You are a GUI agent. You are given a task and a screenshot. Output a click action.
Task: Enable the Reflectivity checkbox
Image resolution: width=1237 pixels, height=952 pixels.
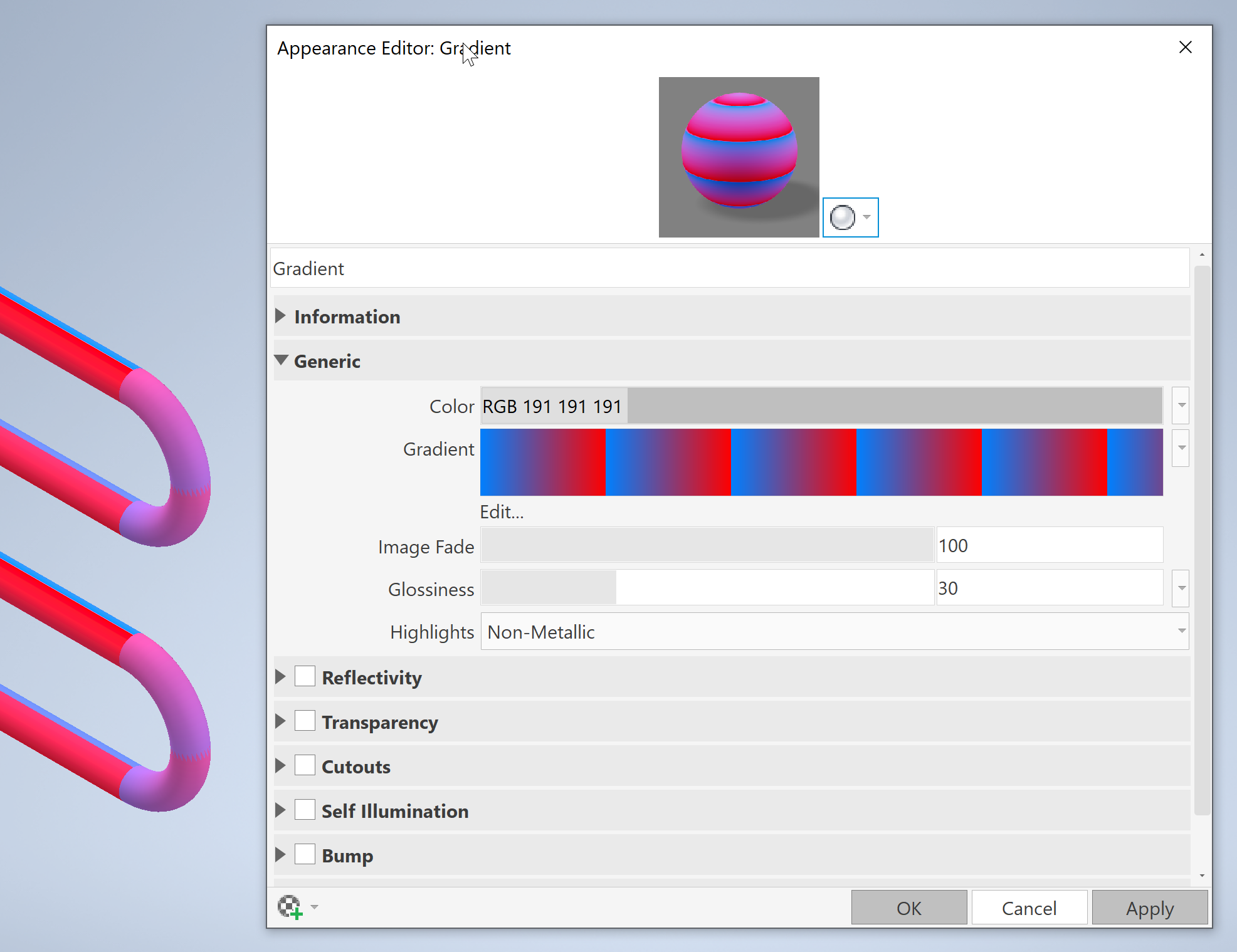pos(305,677)
